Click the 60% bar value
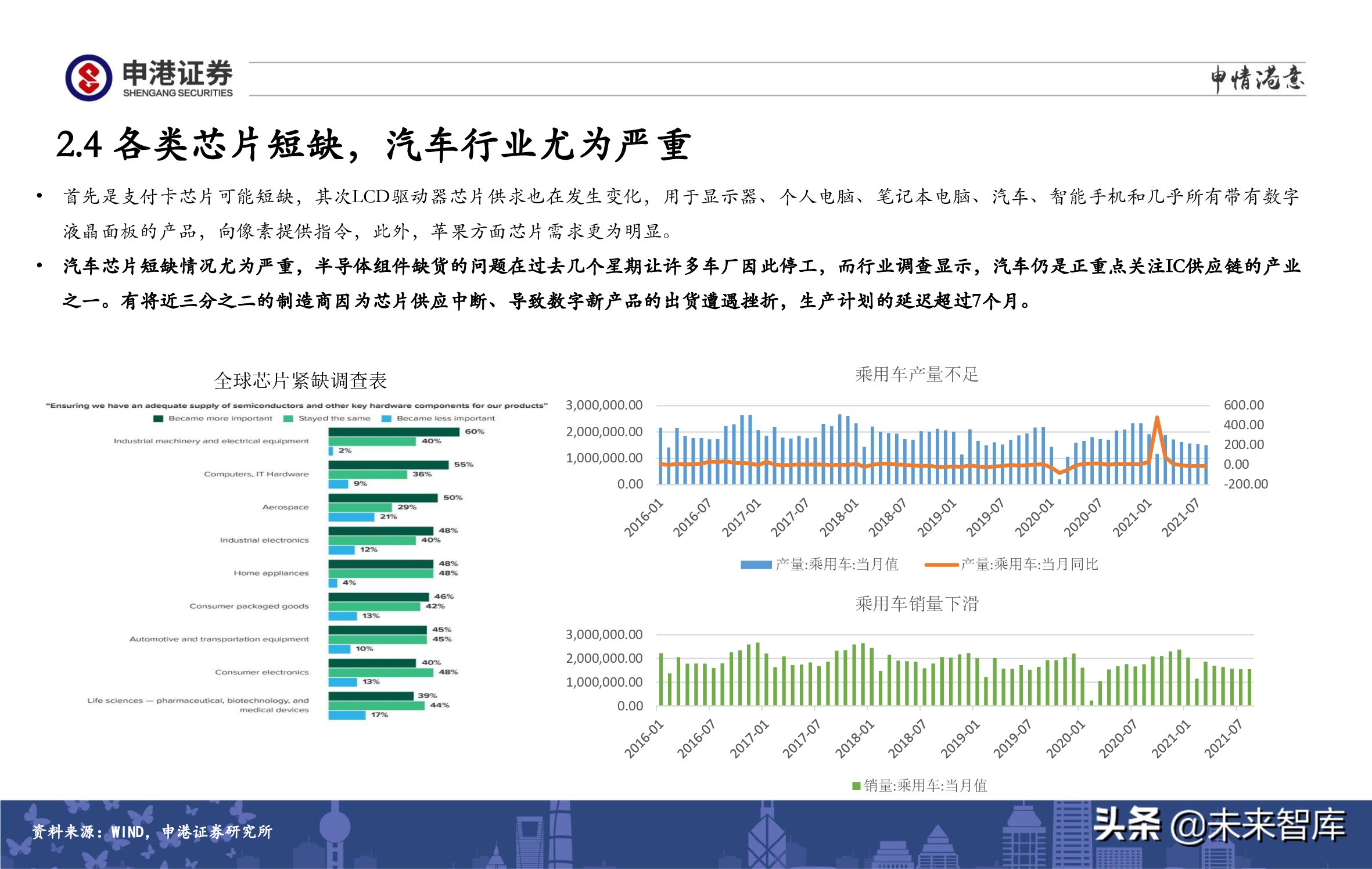Viewport: 1372px width, 869px height. click(x=475, y=432)
